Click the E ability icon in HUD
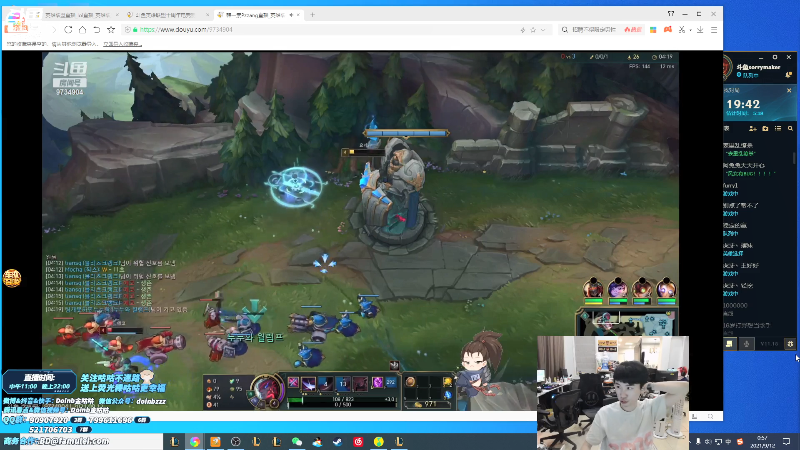Viewport: 800px width, 450px height. point(343,384)
